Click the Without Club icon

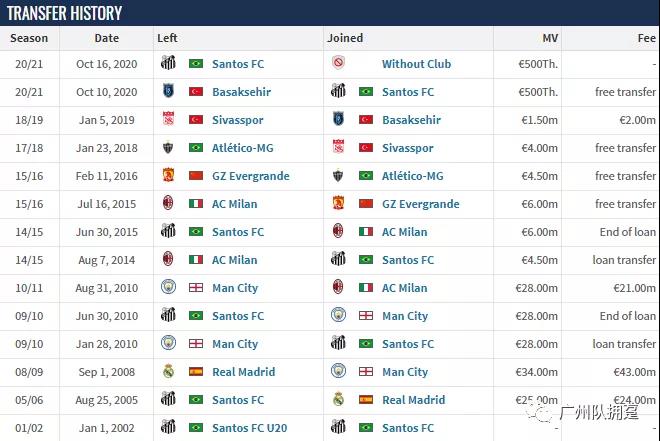pyautogui.click(x=338, y=63)
